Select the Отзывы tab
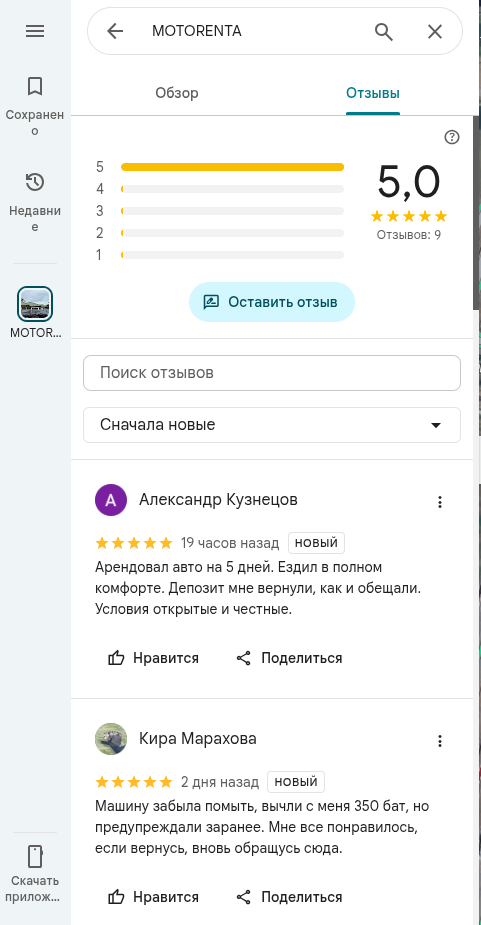Image resolution: width=481 pixels, height=925 pixels. [x=373, y=93]
